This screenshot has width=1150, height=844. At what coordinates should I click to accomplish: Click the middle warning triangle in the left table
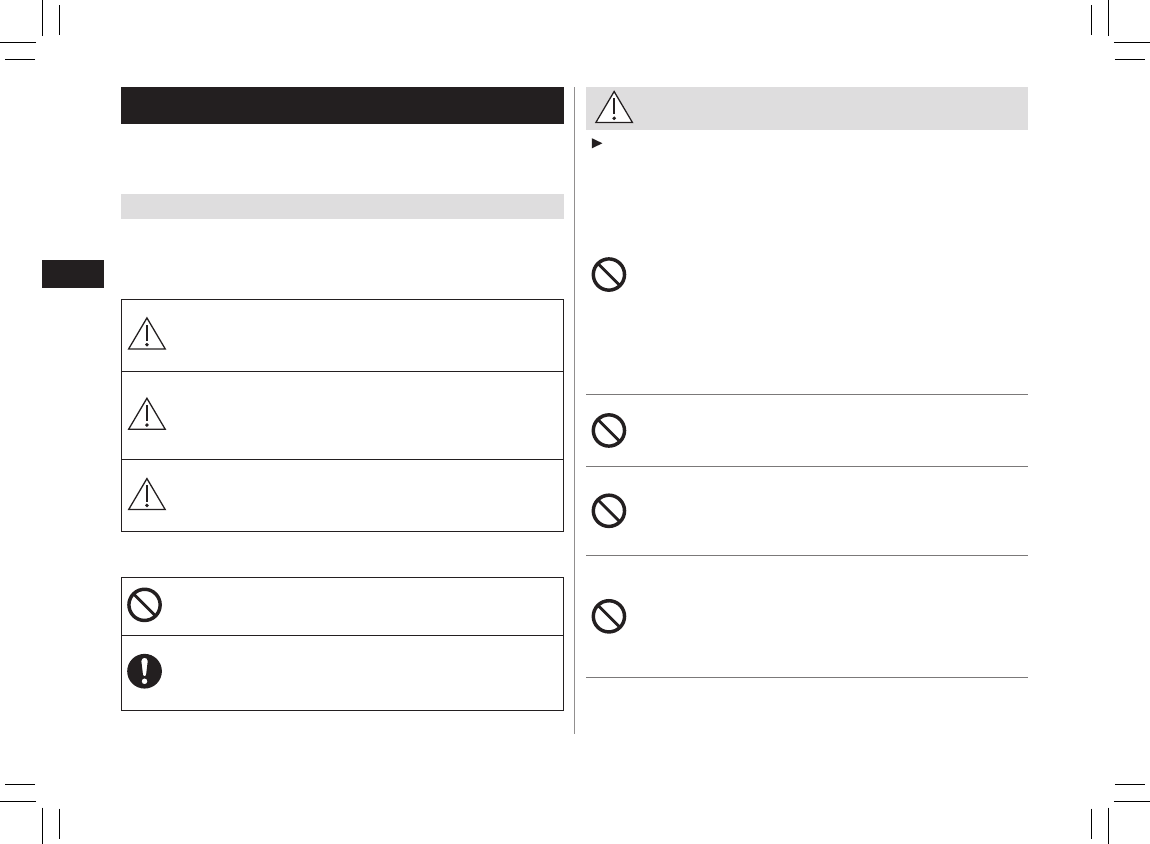[x=147, y=413]
